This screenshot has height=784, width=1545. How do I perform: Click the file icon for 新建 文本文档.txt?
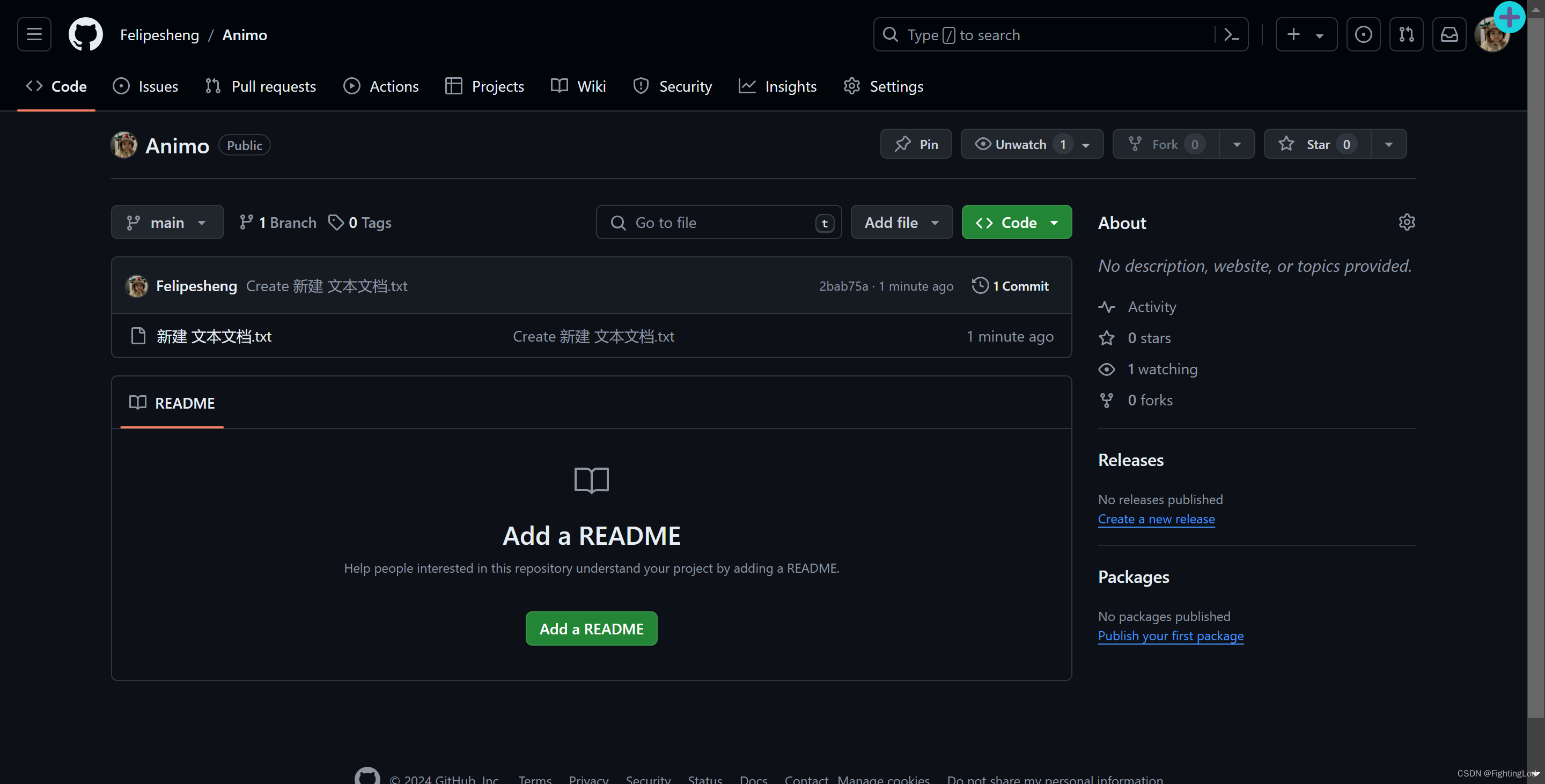[x=138, y=336]
